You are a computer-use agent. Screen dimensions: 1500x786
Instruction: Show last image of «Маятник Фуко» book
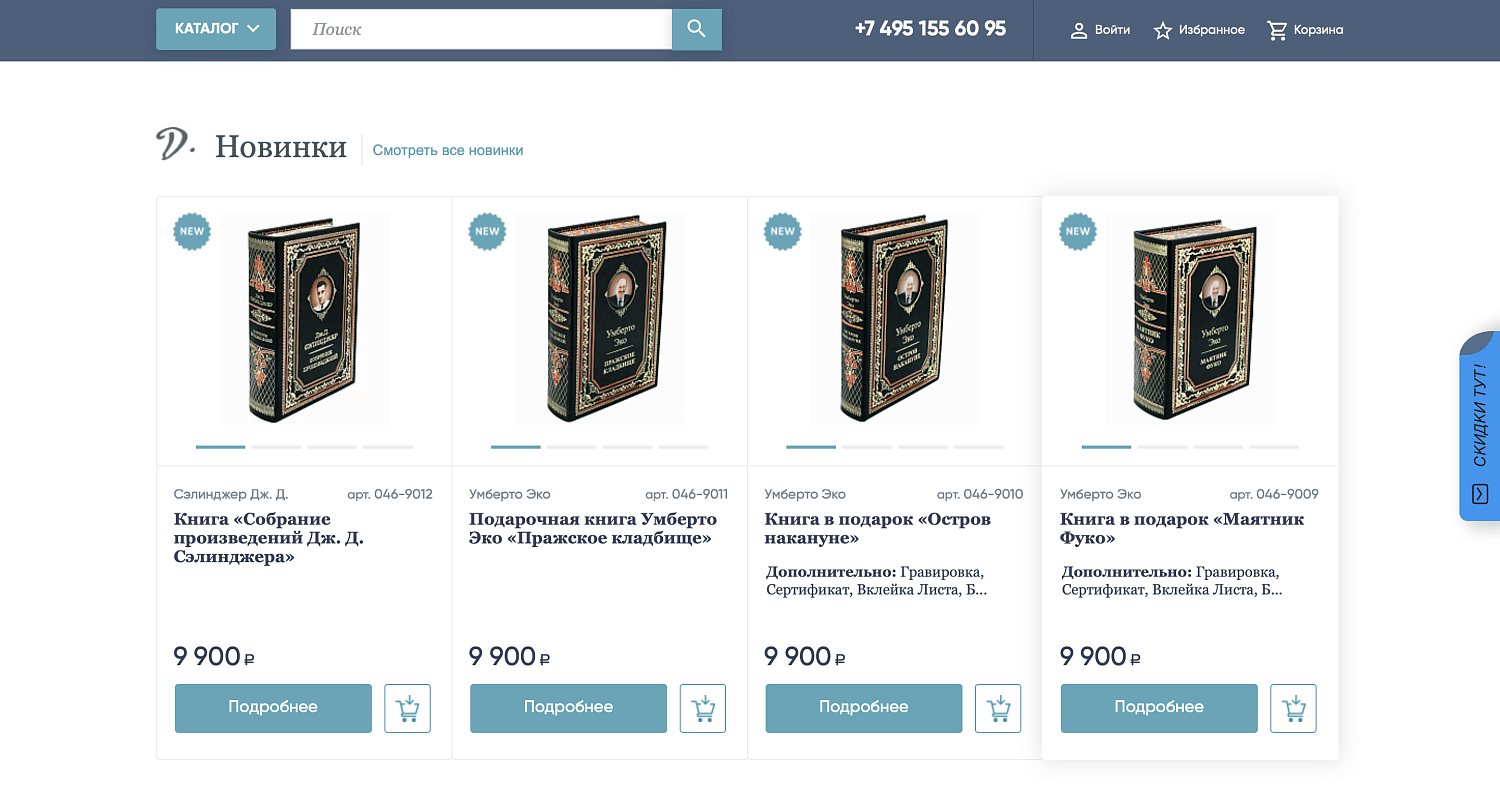pyautogui.click(x=1274, y=446)
